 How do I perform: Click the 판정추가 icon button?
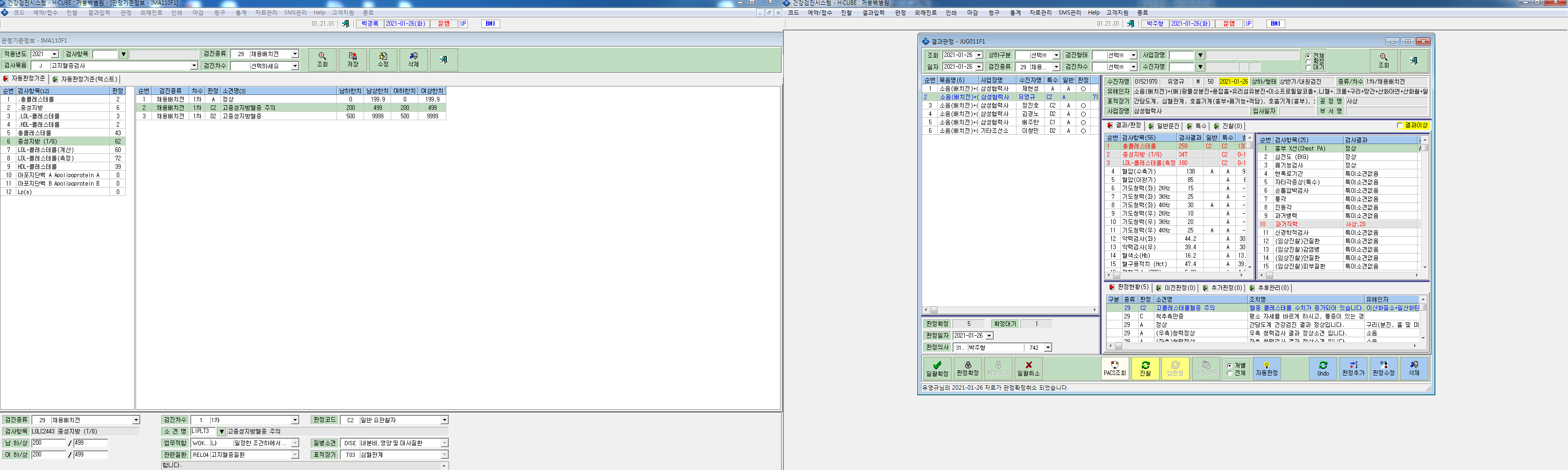1353,369
